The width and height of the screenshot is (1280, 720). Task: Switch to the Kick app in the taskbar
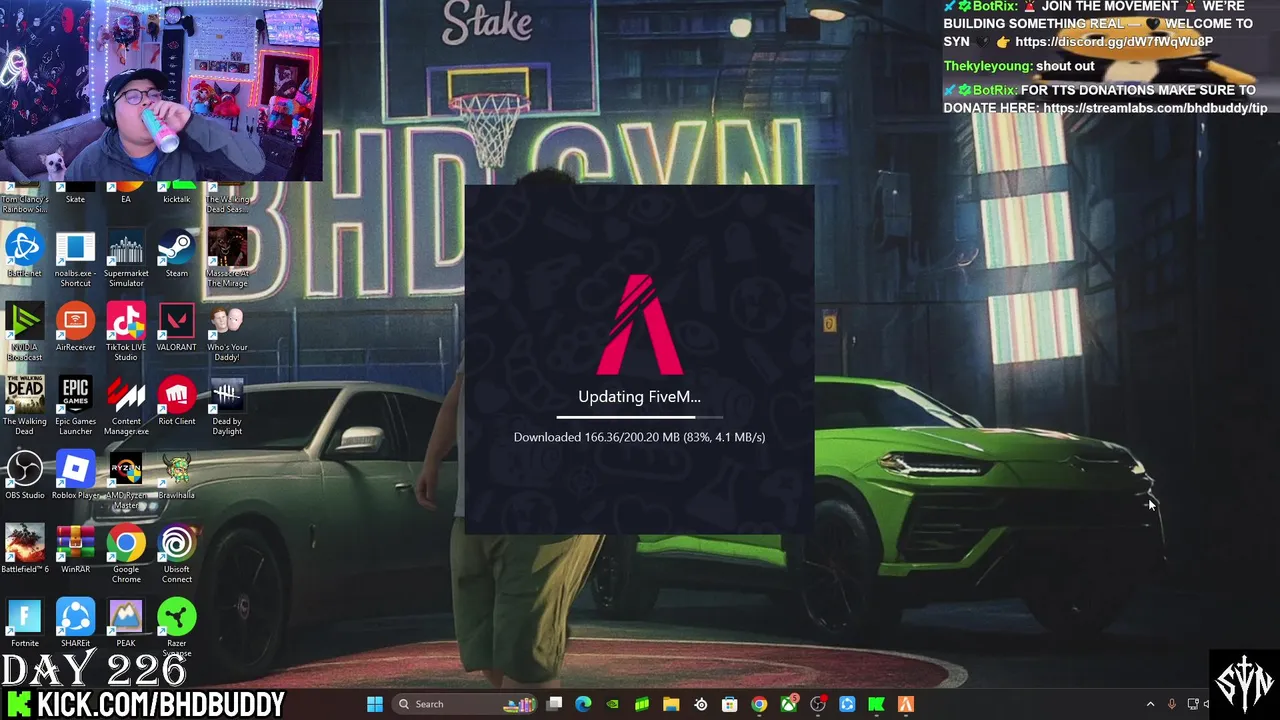point(877,704)
